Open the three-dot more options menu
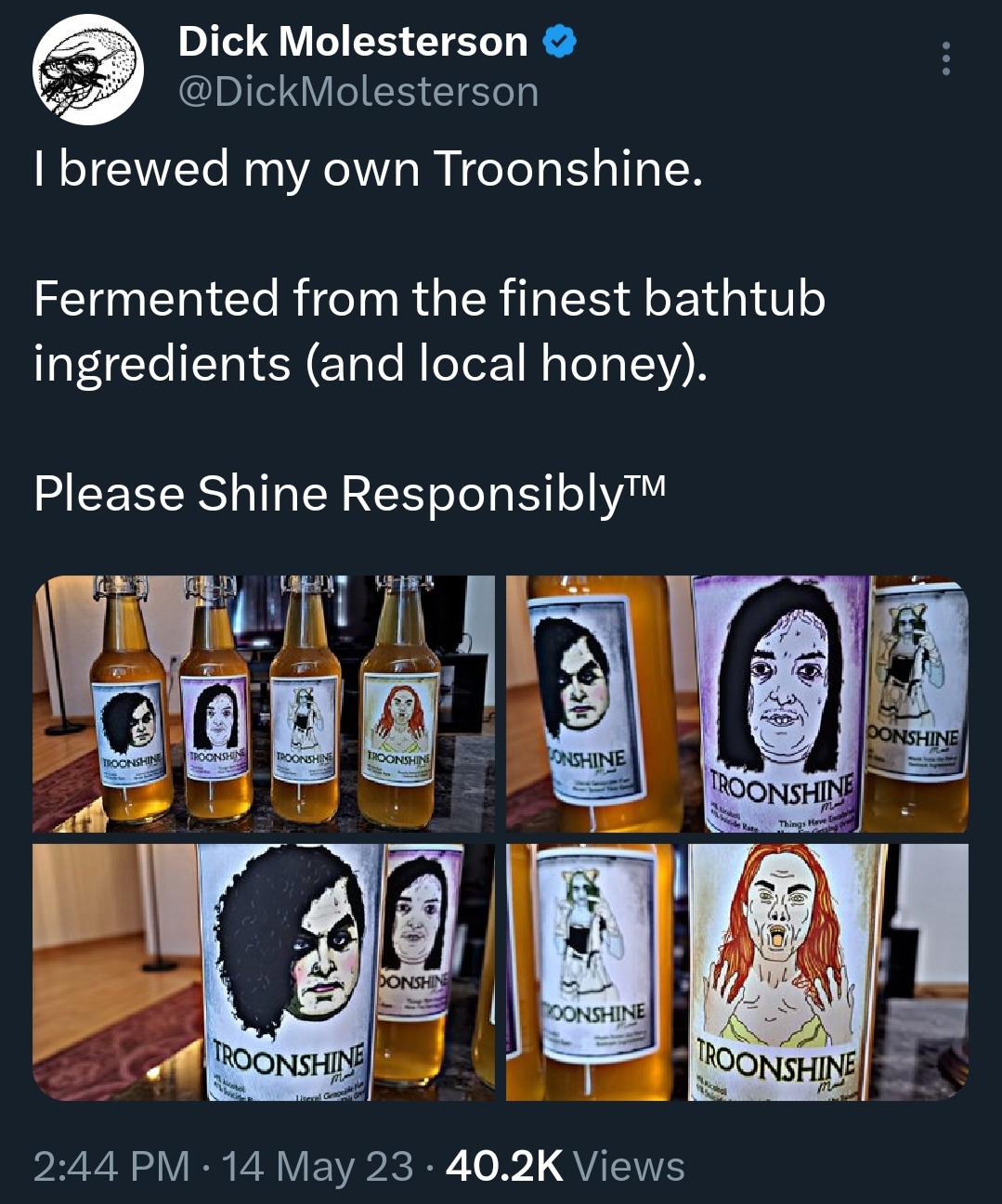 pyautogui.click(x=945, y=58)
